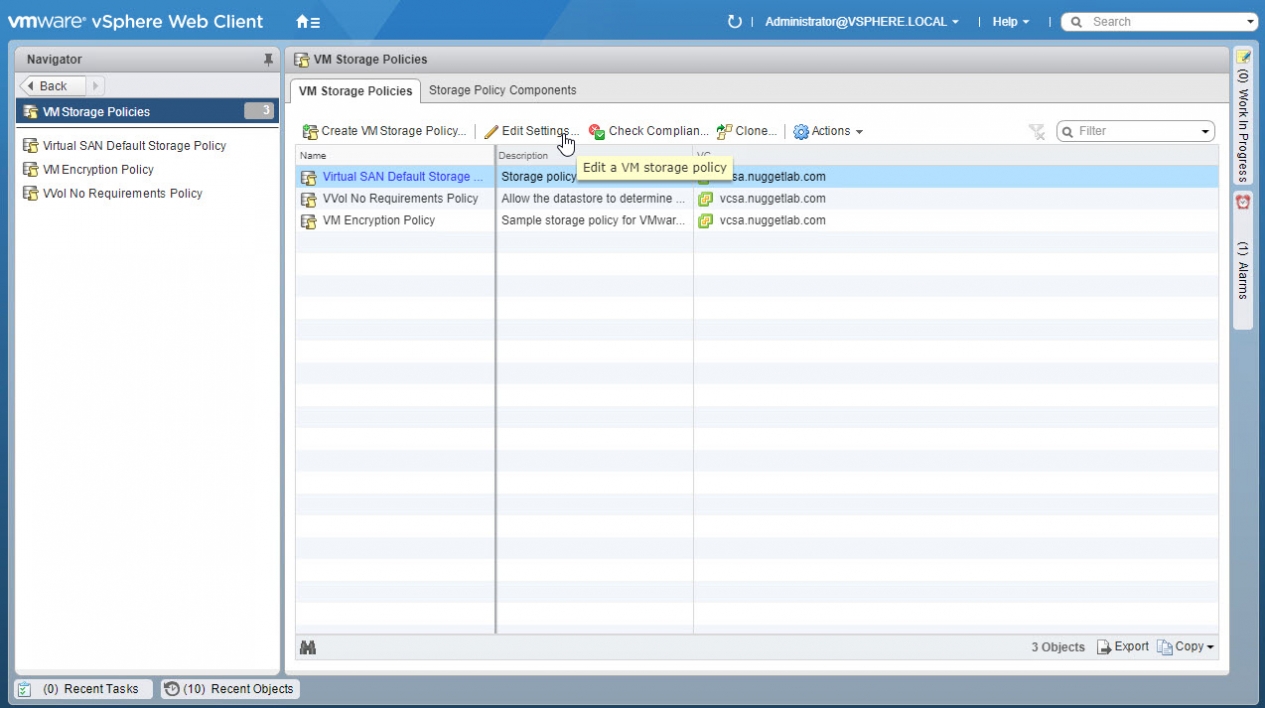This screenshot has height=708, width=1265.
Task: Click the clear filter funnel icon
Action: tap(1037, 132)
